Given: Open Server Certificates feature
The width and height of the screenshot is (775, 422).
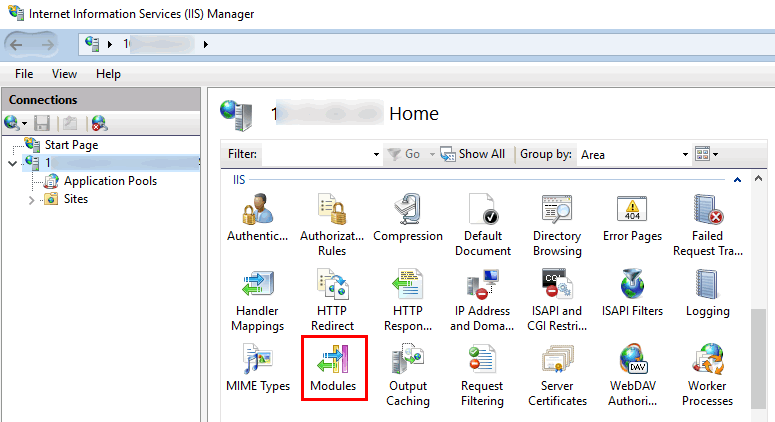Looking at the screenshot, I should pyautogui.click(x=557, y=375).
